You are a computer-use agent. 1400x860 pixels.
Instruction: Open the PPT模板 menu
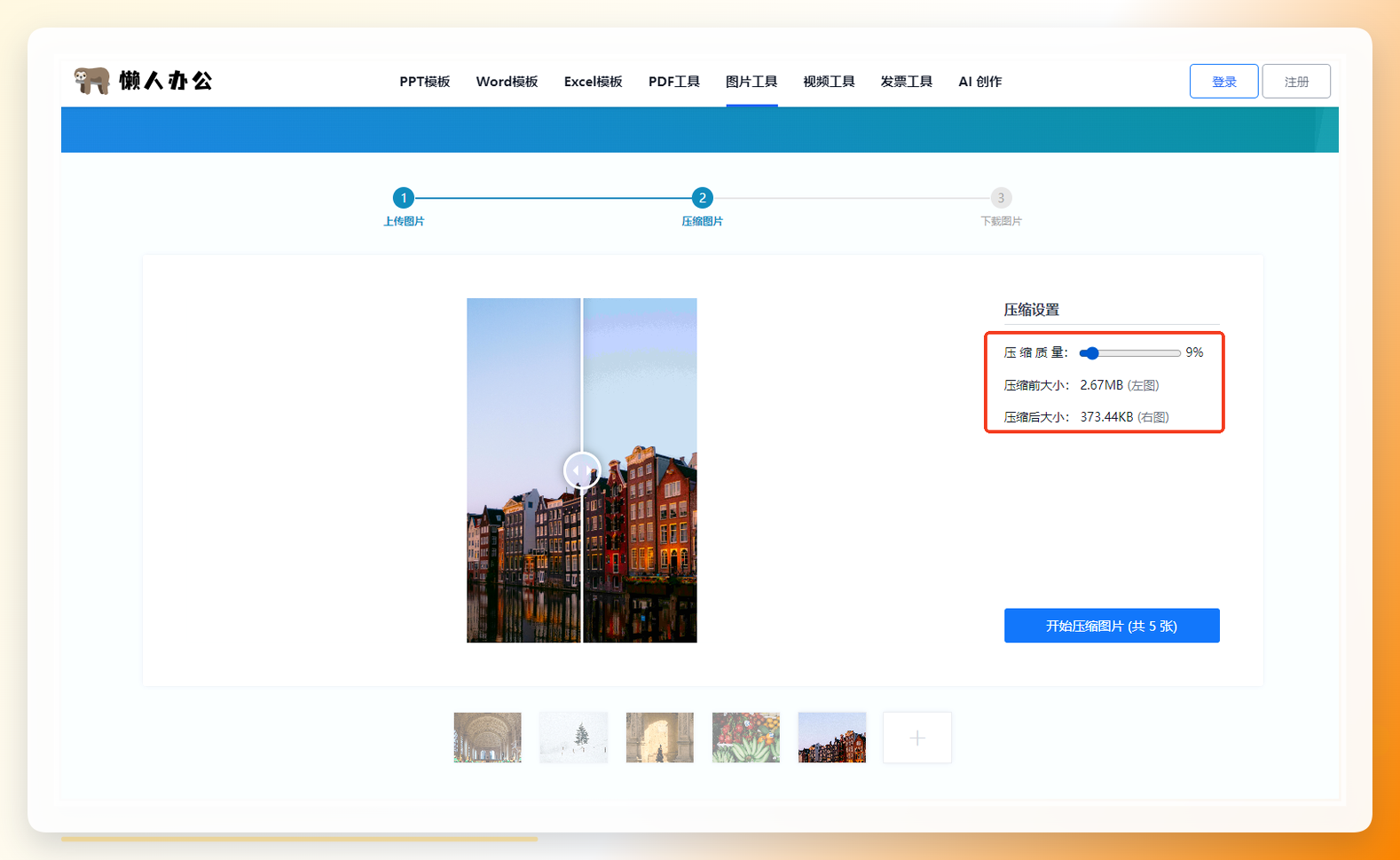[x=424, y=82]
